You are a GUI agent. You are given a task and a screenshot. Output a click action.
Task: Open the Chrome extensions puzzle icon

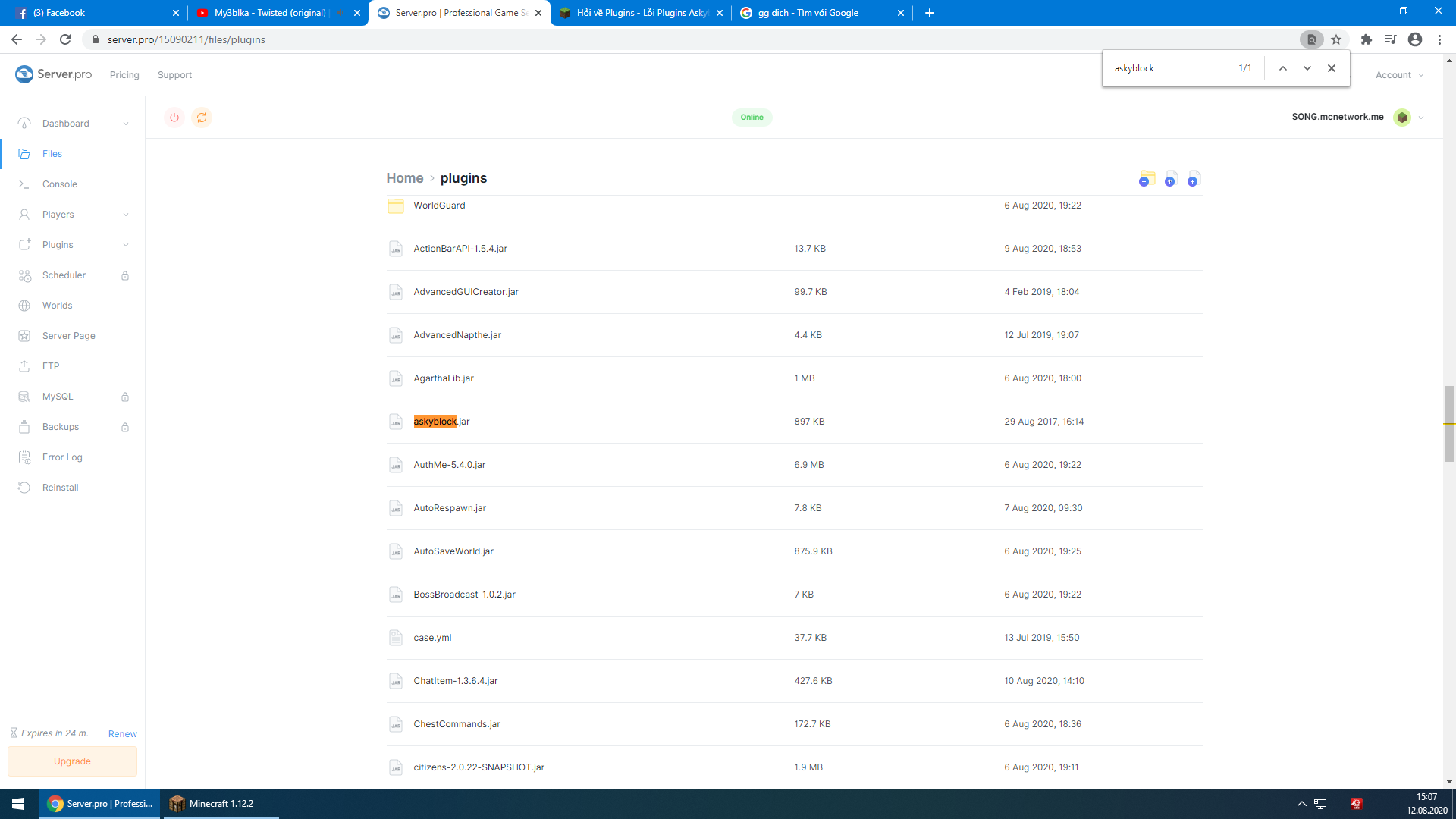tap(1366, 39)
